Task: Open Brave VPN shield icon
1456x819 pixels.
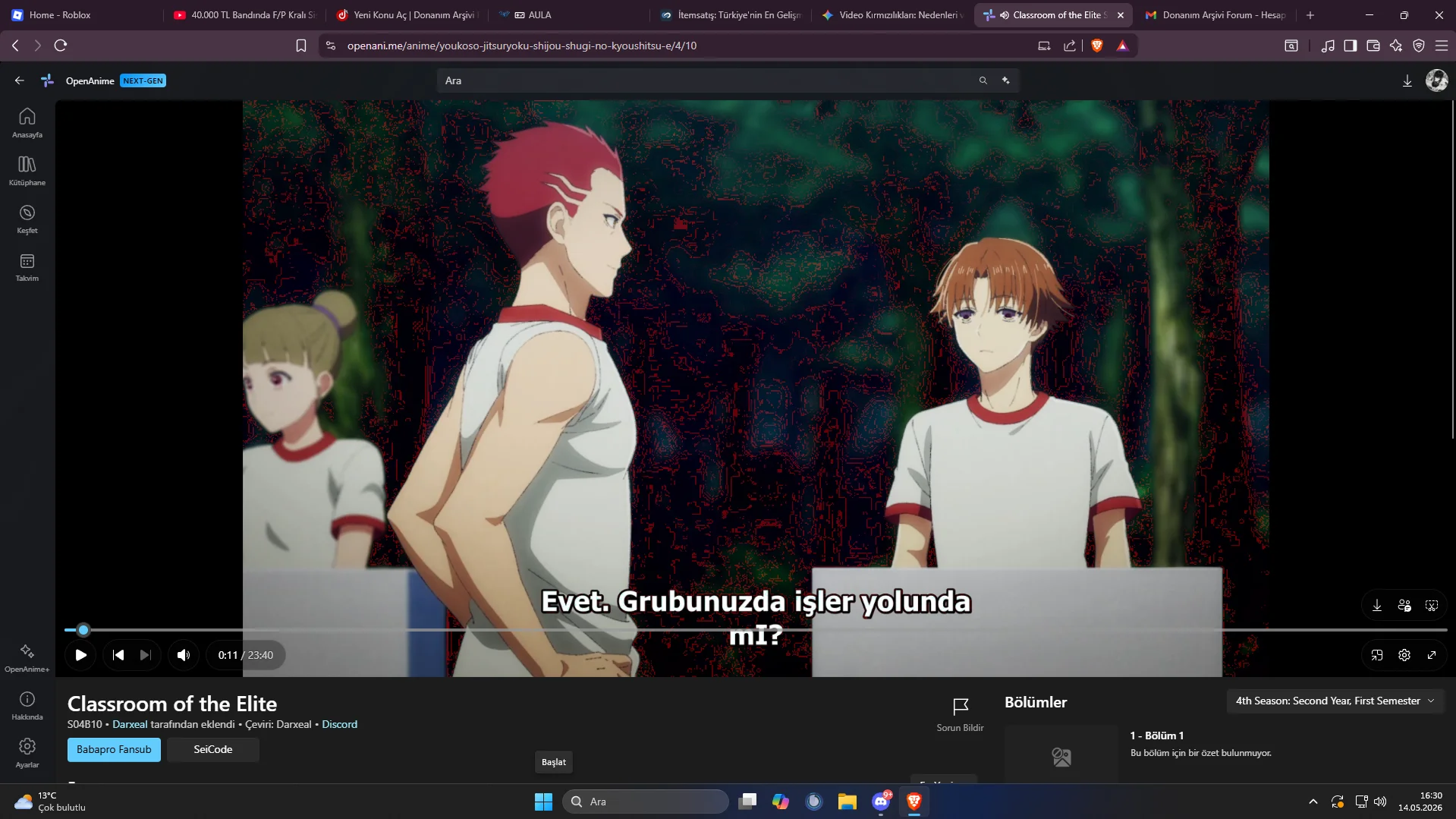Action: tap(1419, 46)
